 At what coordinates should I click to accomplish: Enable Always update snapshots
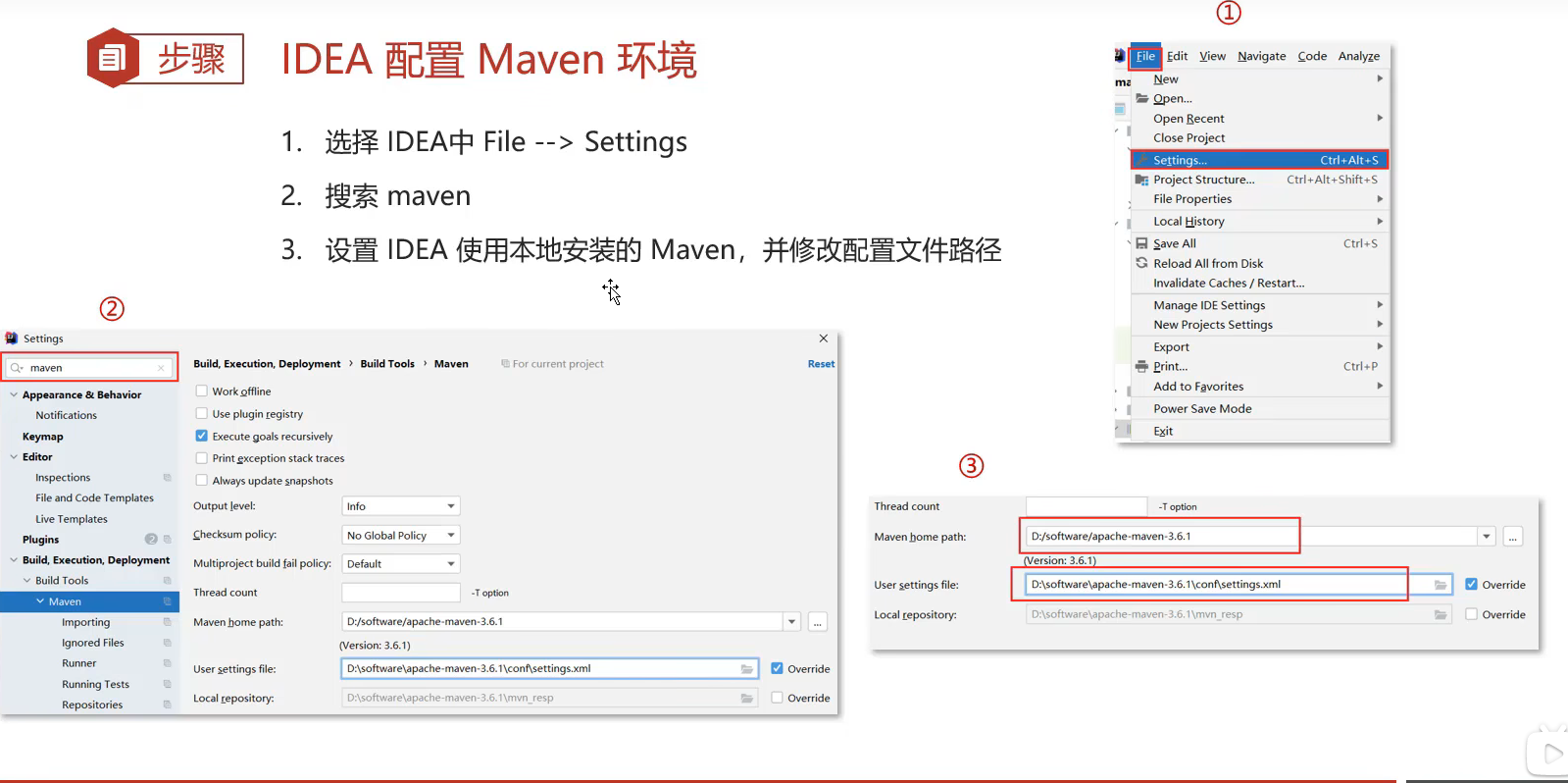(202, 481)
